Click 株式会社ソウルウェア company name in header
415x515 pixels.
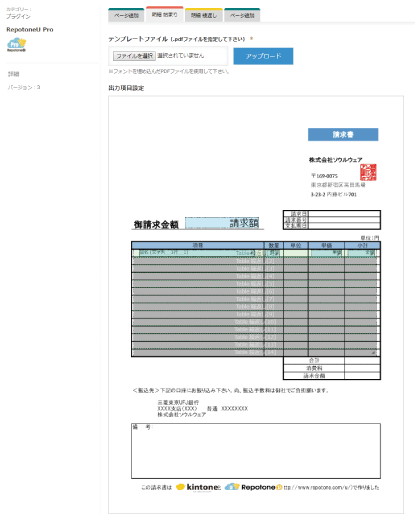pyautogui.click(x=335, y=160)
